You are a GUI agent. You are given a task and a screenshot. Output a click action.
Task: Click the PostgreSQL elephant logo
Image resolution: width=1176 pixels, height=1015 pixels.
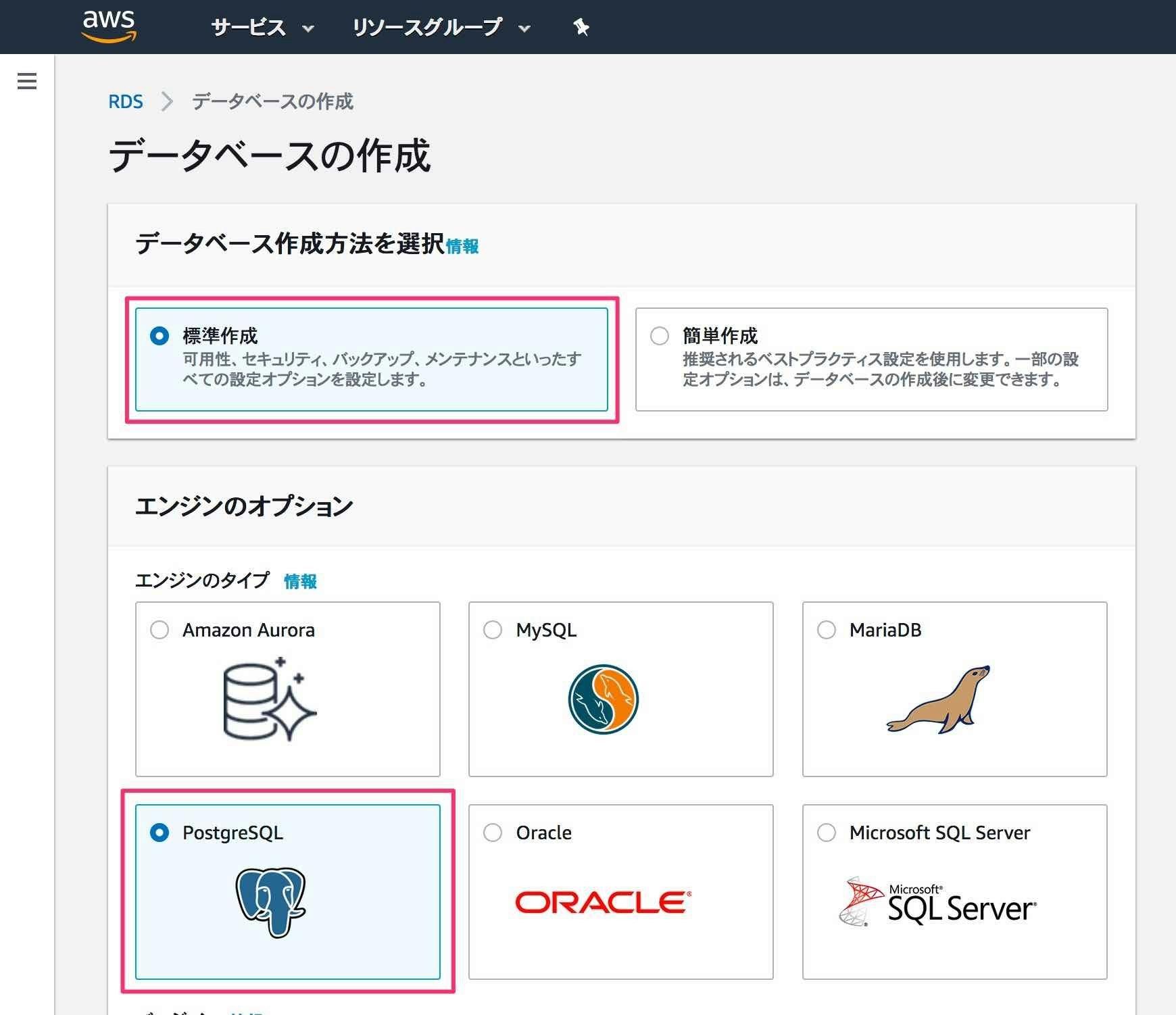tap(270, 902)
